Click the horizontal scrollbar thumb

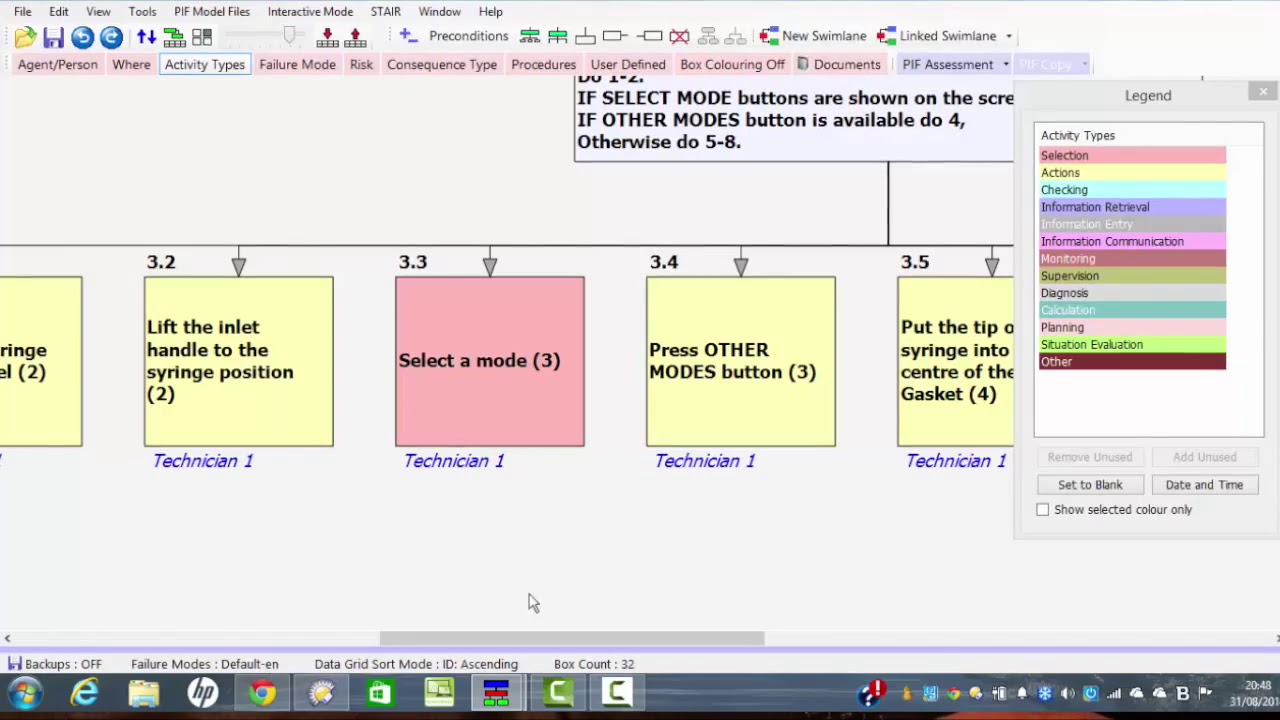(572, 639)
